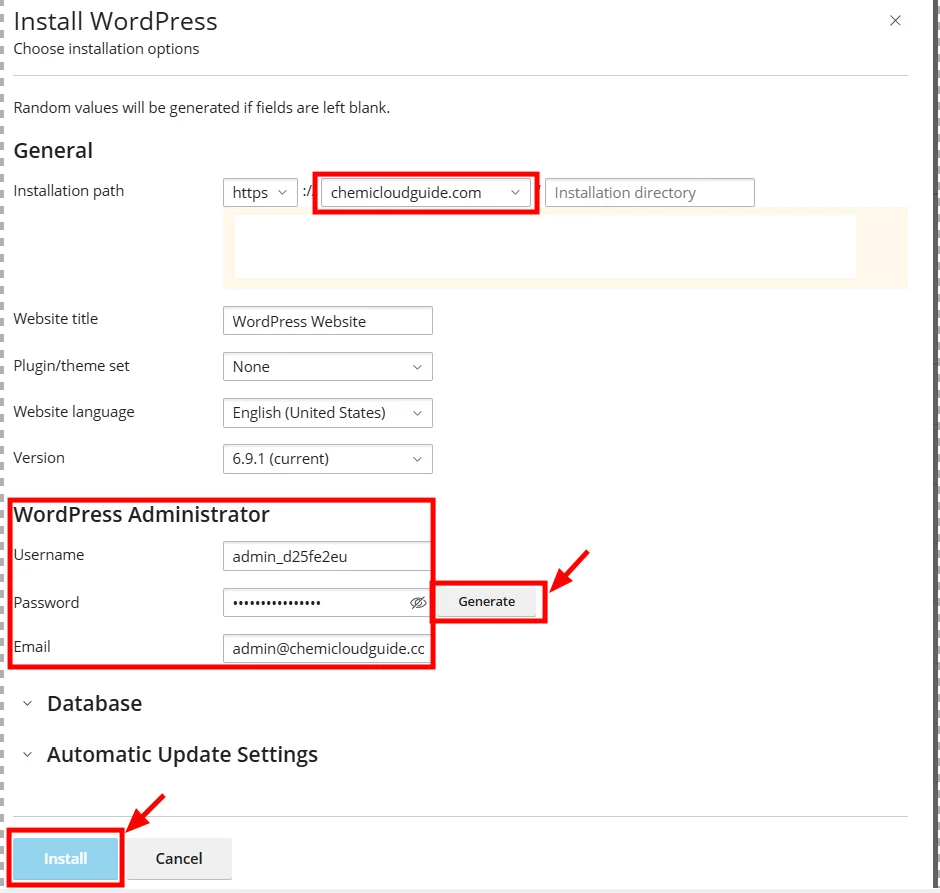Click the Username field admin_d25fe2eu
Image resolution: width=940 pixels, height=893 pixels.
[327, 557]
